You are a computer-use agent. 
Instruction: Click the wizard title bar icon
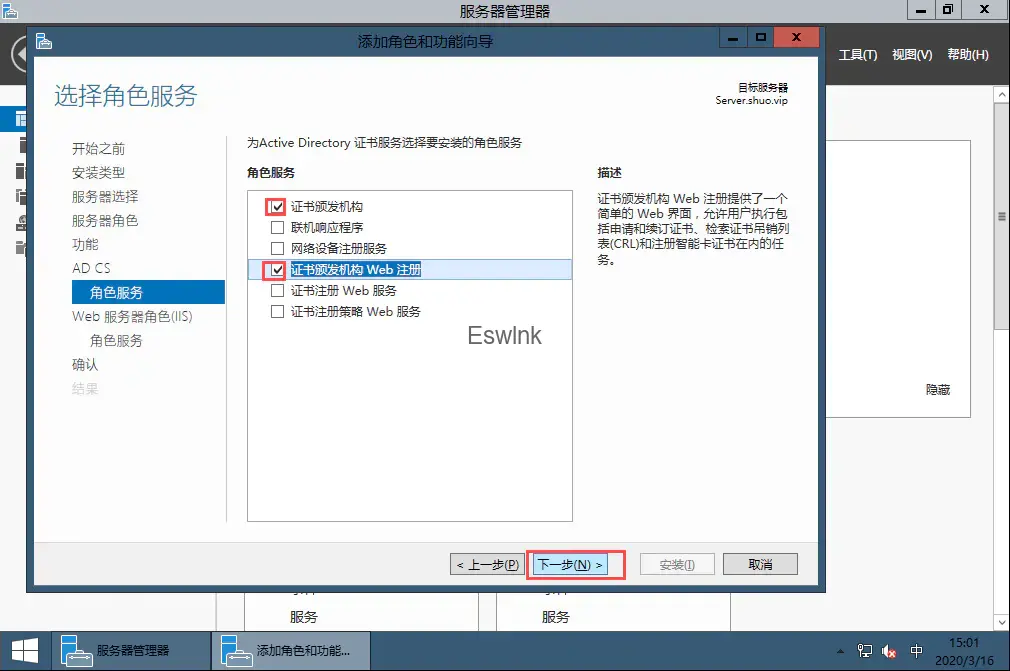43,41
